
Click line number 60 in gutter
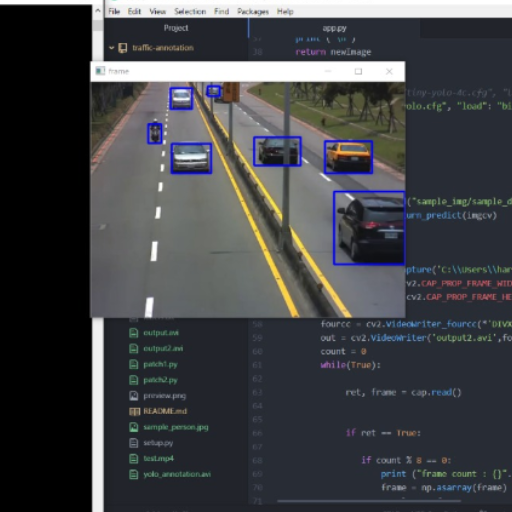[x=257, y=351]
